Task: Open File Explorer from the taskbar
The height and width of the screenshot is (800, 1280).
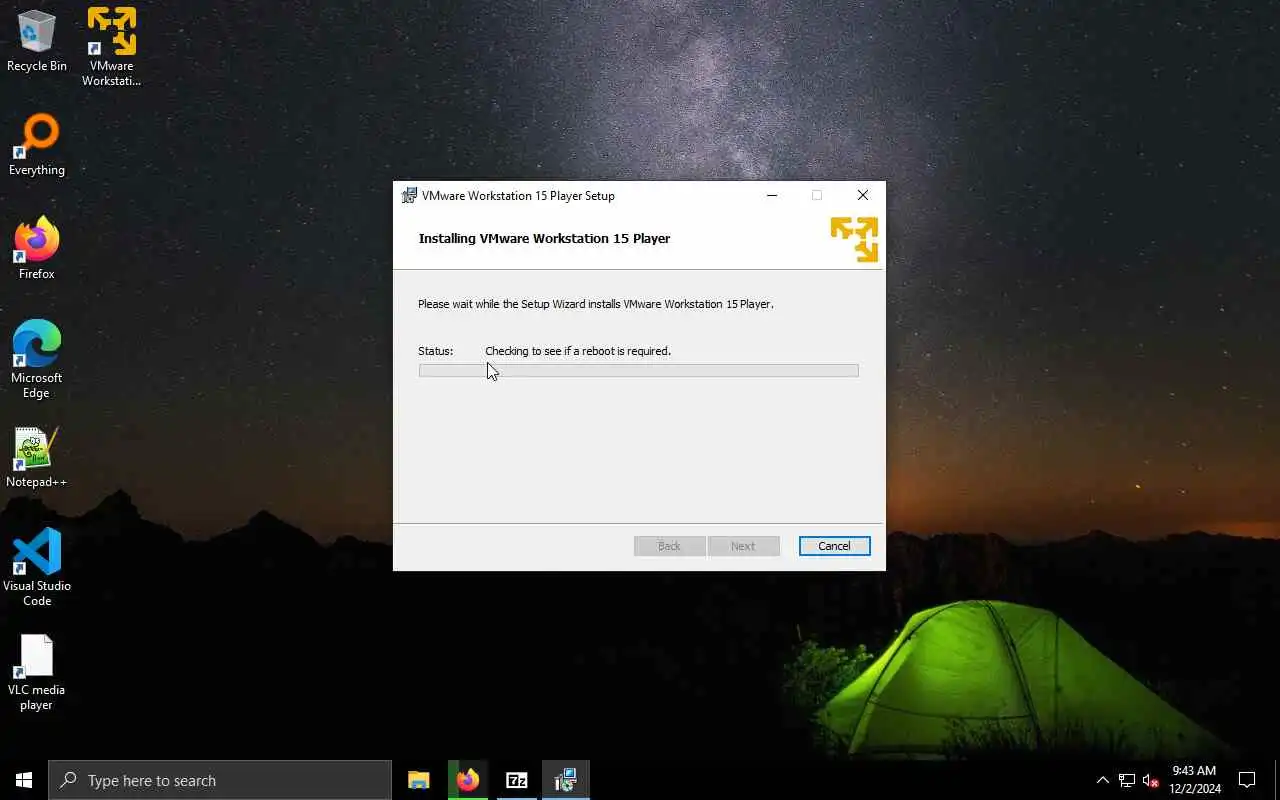Action: tap(419, 780)
